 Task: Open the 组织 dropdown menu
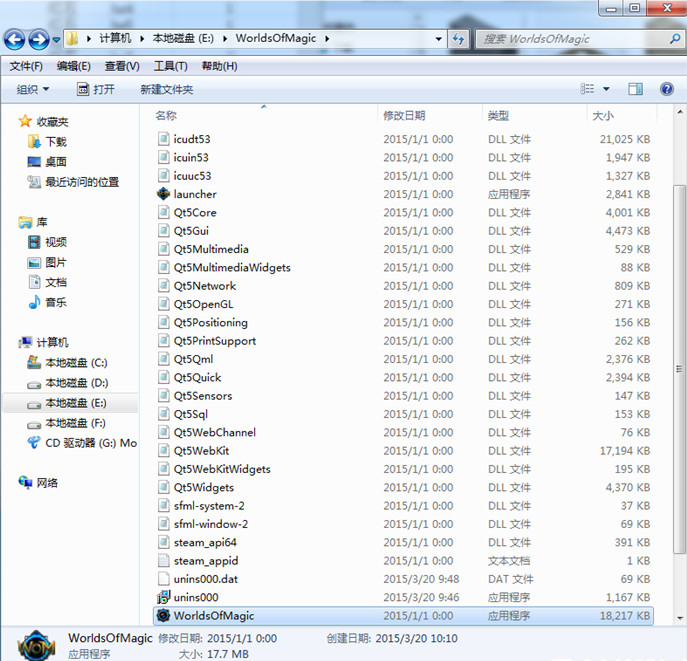click(33, 89)
